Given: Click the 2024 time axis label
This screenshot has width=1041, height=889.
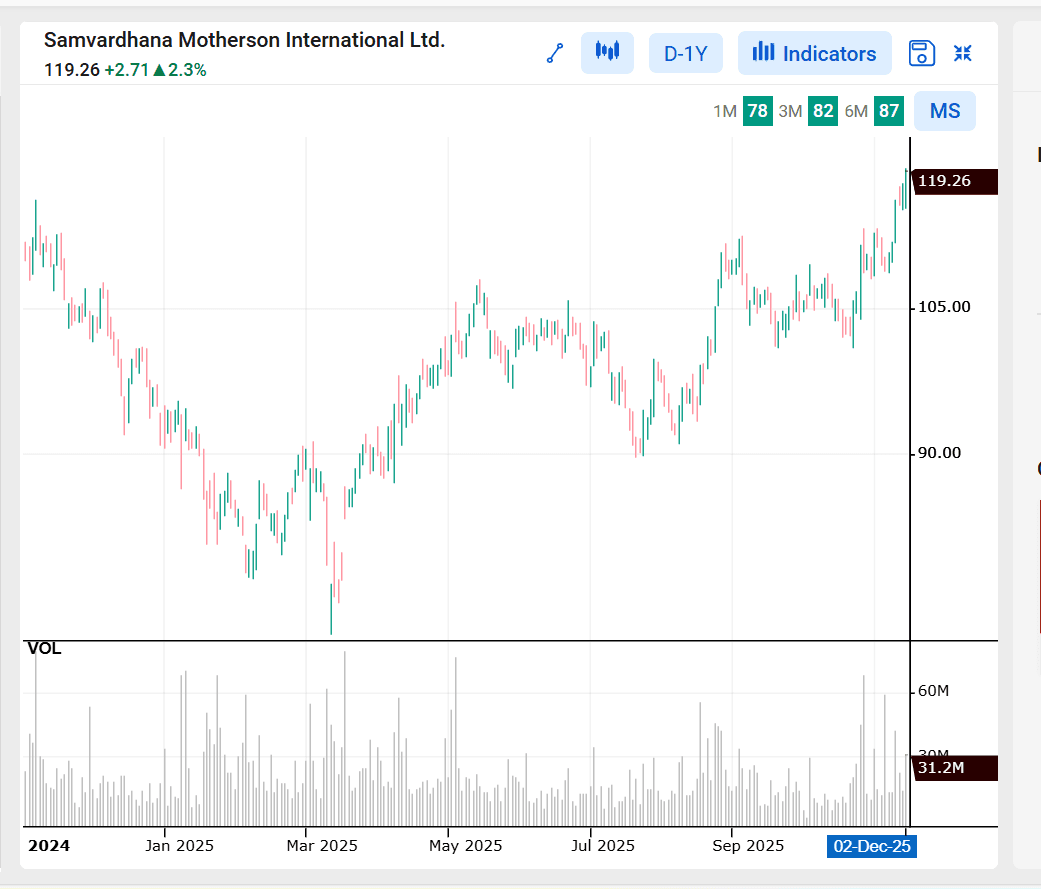Looking at the screenshot, I should (48, 846).
